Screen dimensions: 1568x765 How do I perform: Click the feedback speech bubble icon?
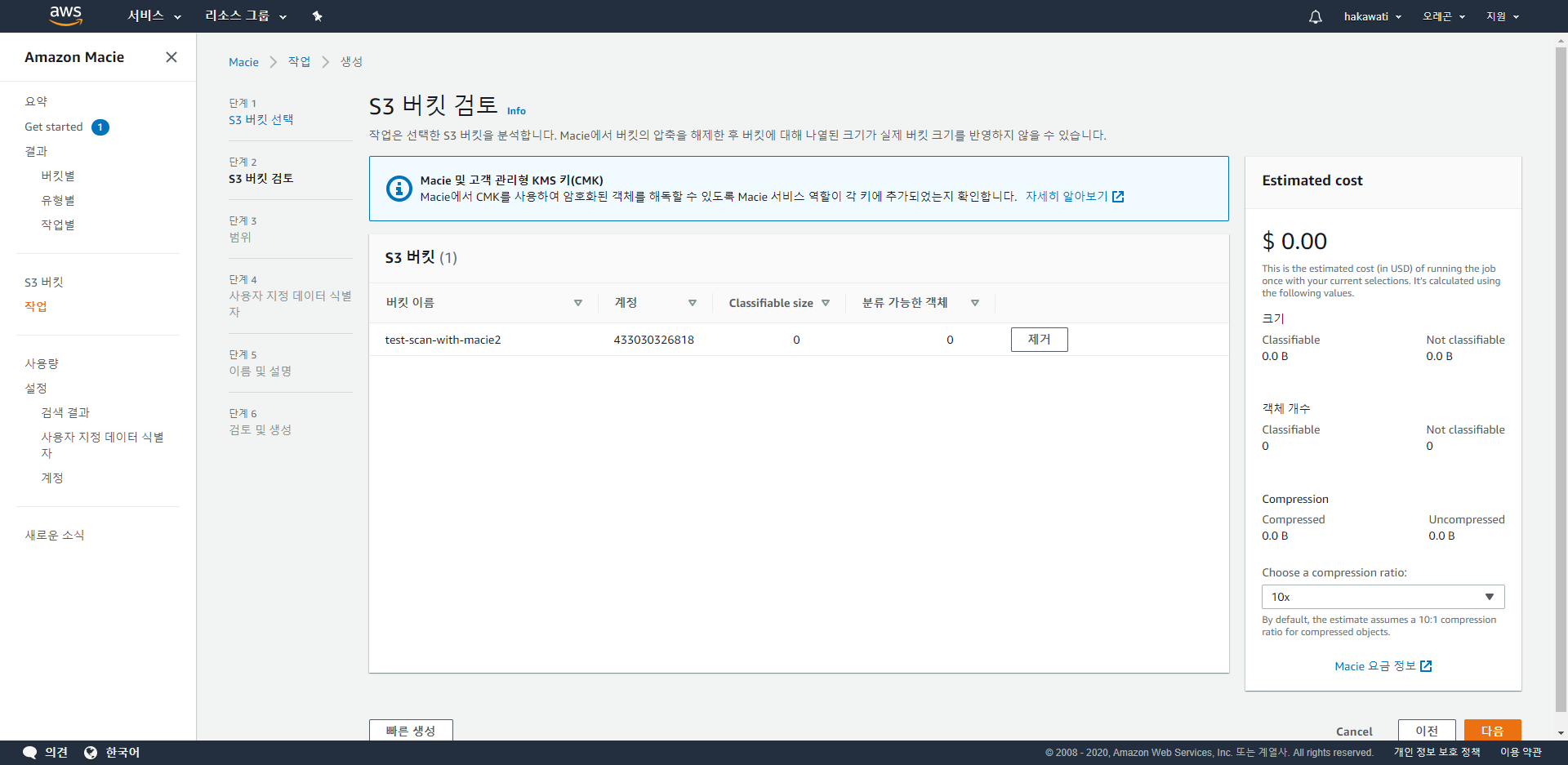30,753
